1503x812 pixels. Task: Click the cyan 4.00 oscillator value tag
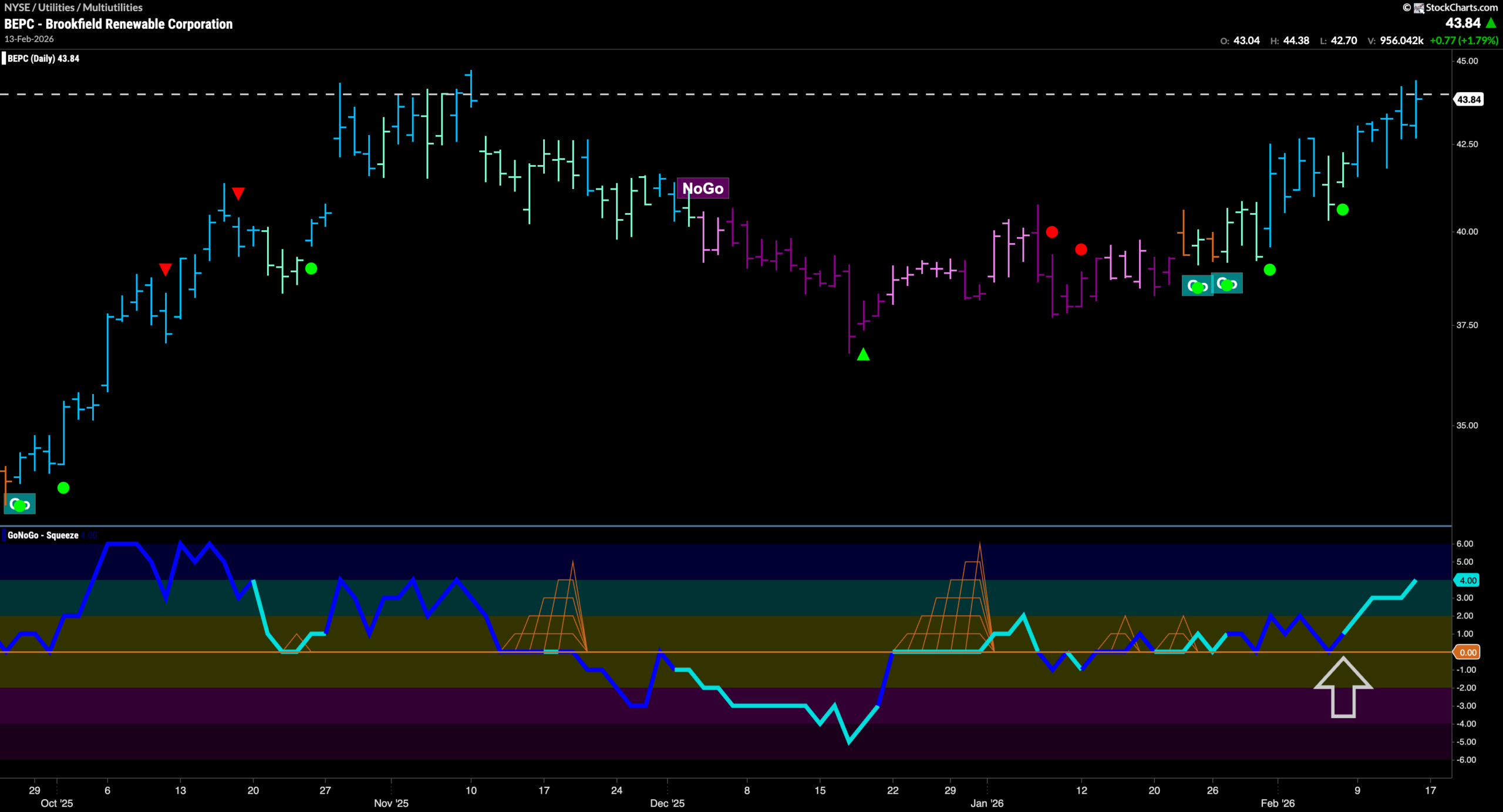pos(1467,580)
